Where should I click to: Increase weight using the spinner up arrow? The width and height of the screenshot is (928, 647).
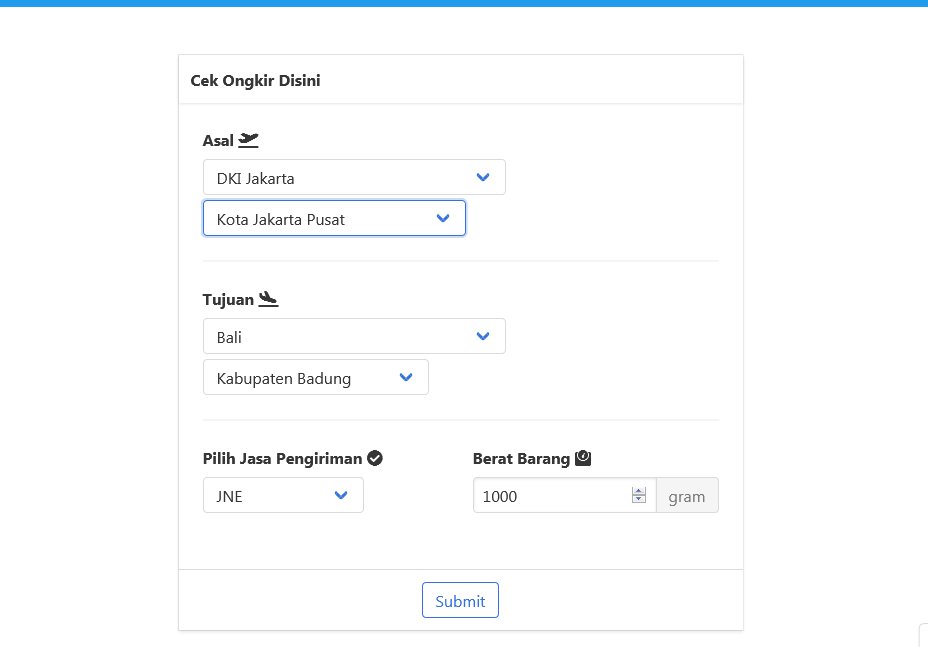coord(639,490)
